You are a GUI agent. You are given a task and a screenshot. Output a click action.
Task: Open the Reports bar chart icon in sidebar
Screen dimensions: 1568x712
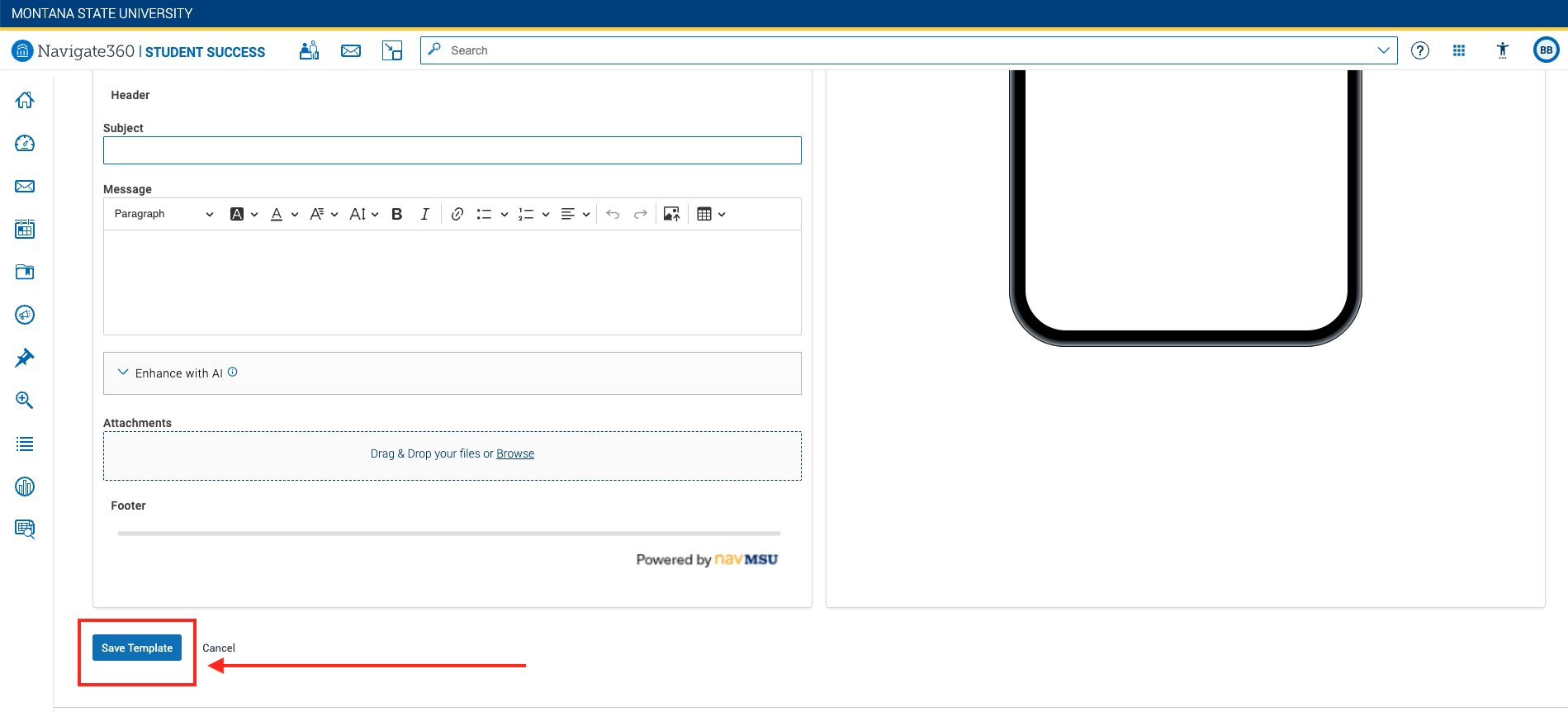25,487
